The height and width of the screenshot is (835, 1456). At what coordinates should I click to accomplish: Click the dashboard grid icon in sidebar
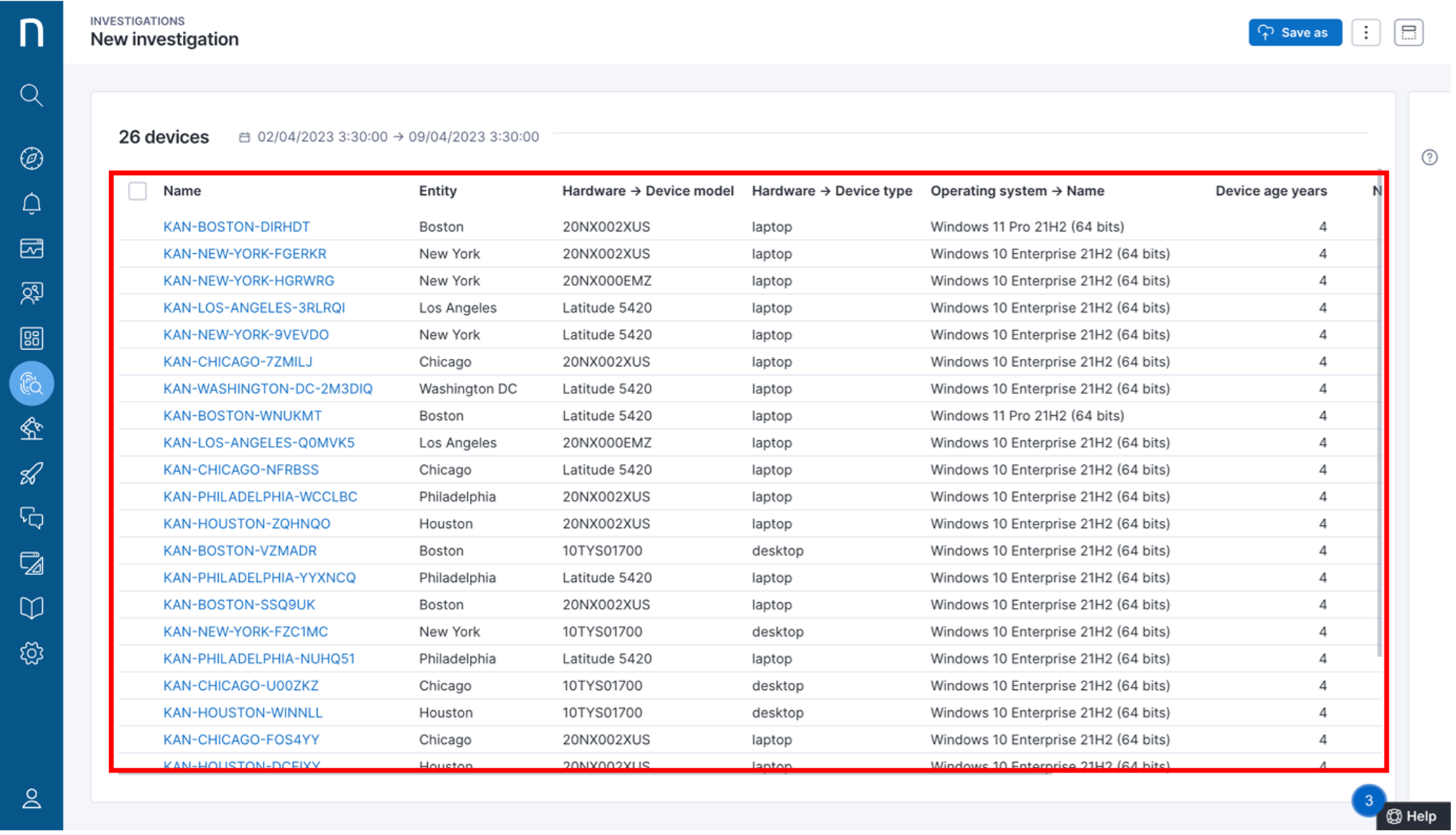pyautogui.click(x=31, y=339)
